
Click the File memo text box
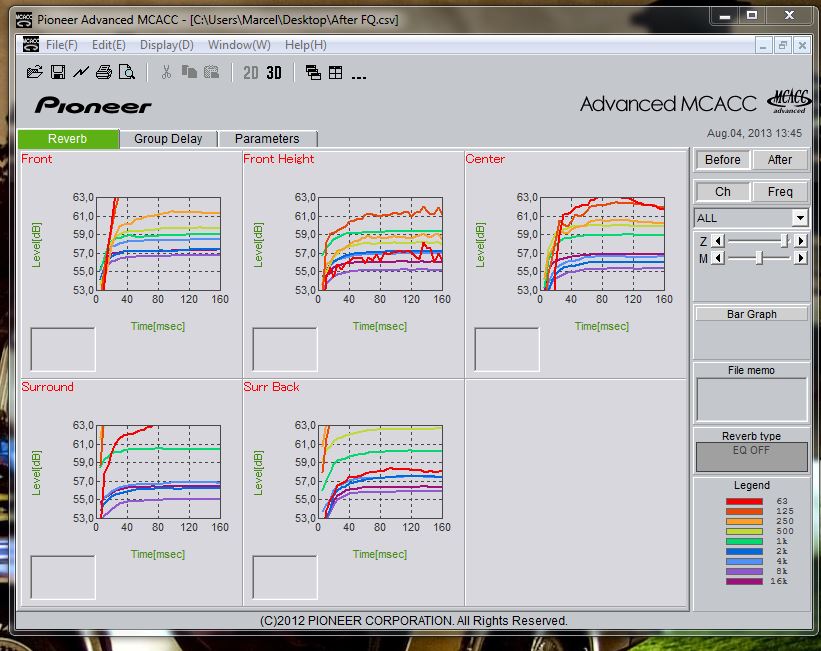coord(751,400)
